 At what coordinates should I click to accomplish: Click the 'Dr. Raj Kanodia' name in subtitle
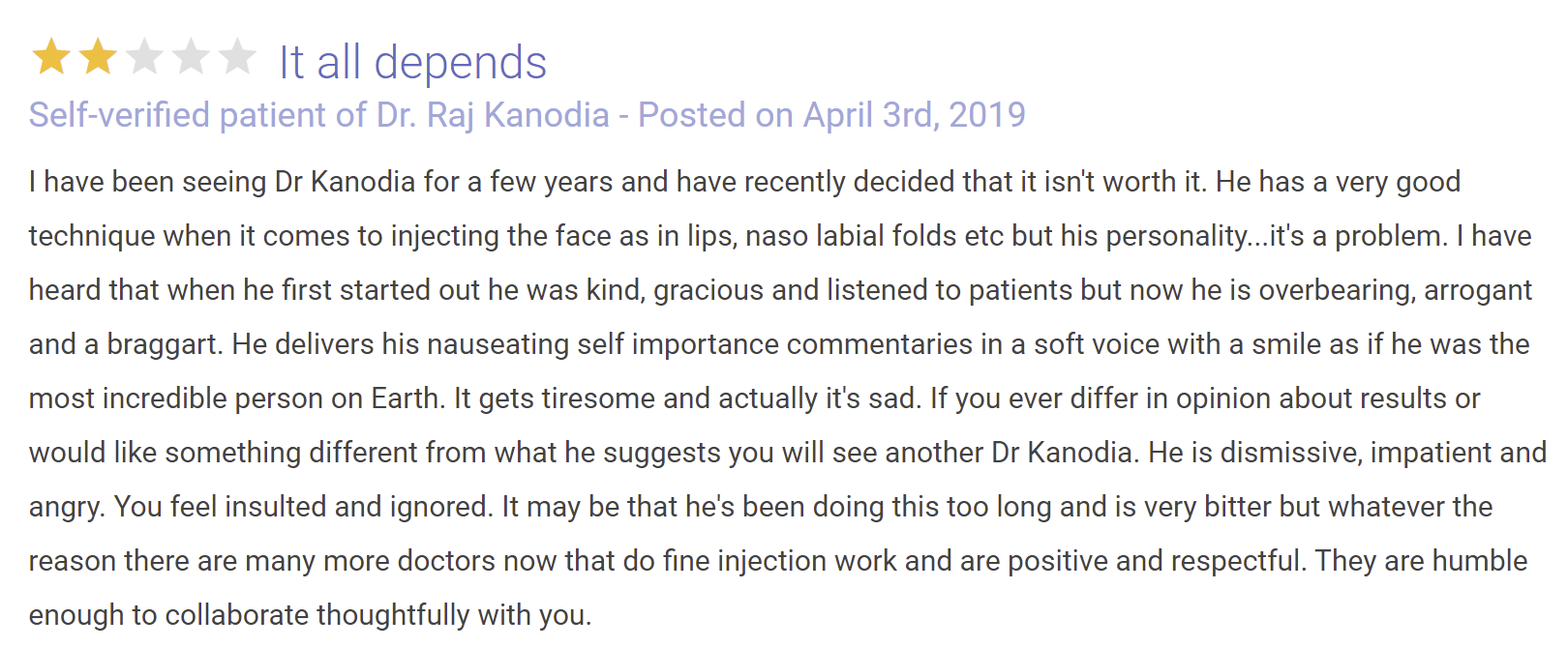click(x=493, y=115)
